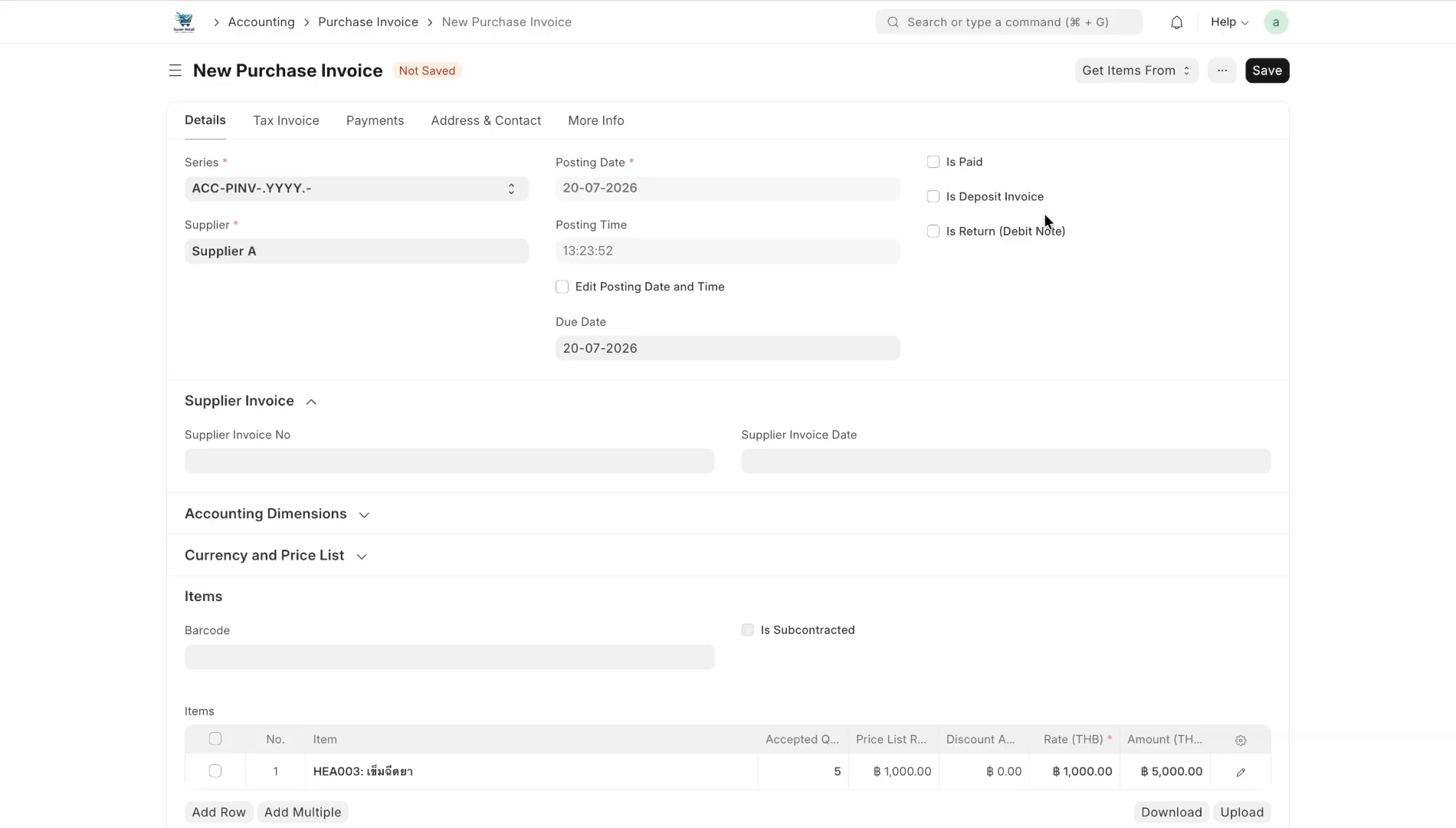Image resolution: width=1456 pixels, height=828 pixels.
Task: Select all rows in items table header
Action: [215, 739]
